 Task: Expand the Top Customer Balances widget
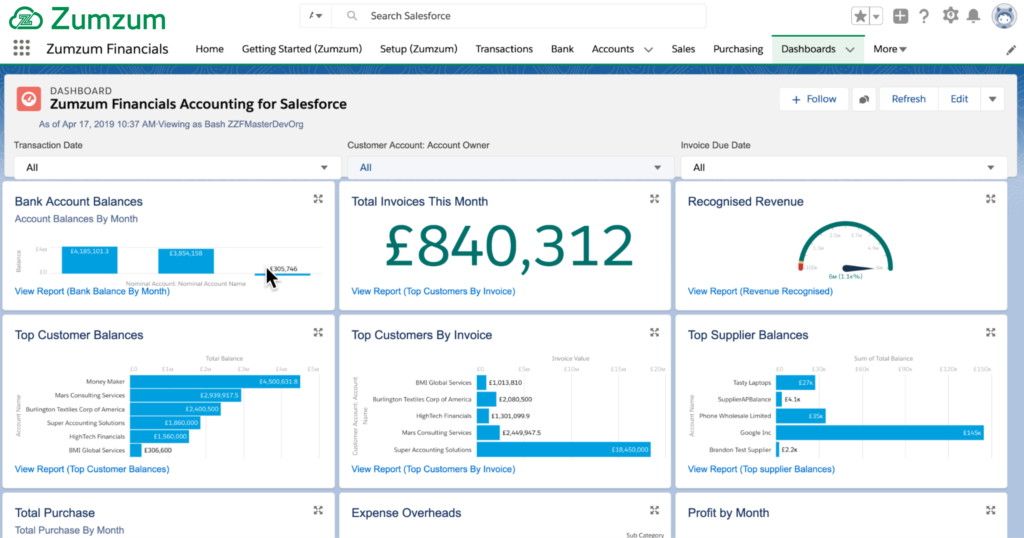click(x=318, y=332)
